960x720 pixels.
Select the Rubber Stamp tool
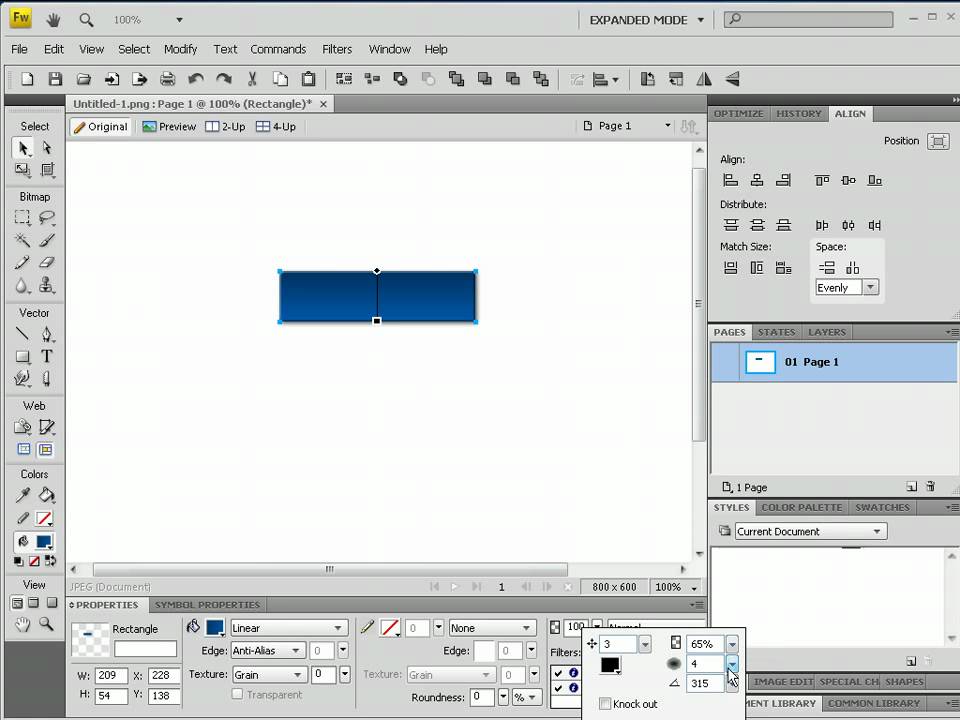coord(47,285)
